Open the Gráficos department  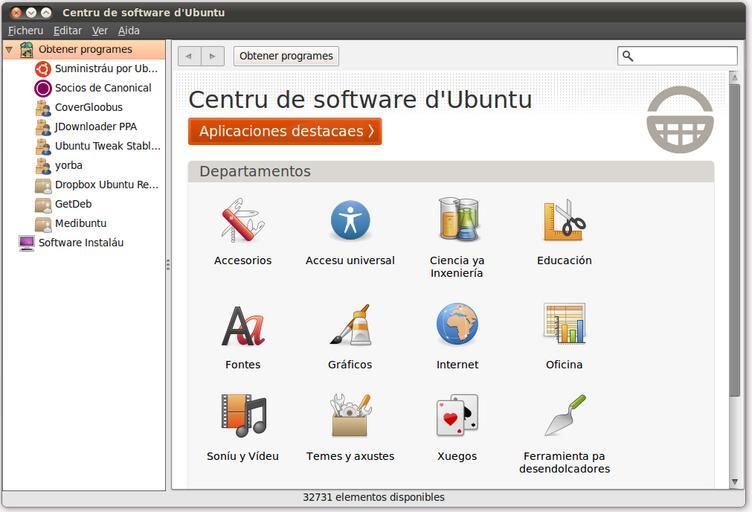(x=350, y=326)
